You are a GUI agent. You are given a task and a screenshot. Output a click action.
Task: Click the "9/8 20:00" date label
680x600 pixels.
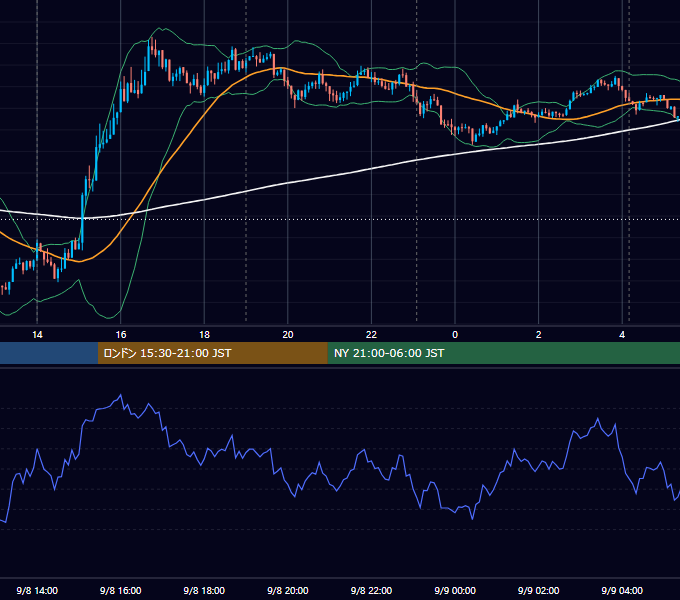[288, 590]
